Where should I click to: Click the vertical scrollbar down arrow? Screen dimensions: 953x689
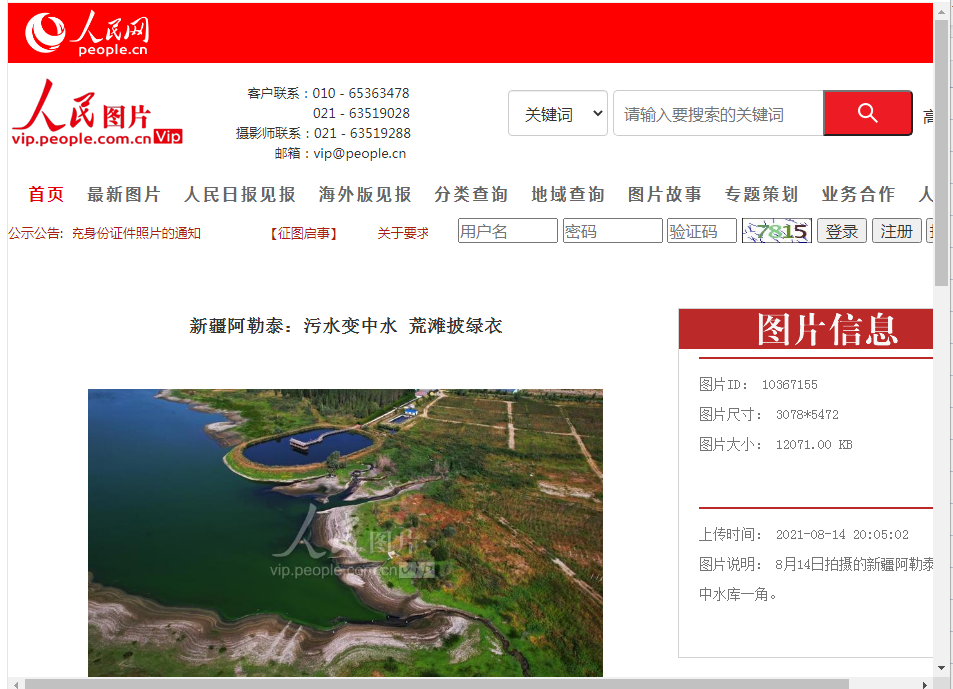point(942,667)
